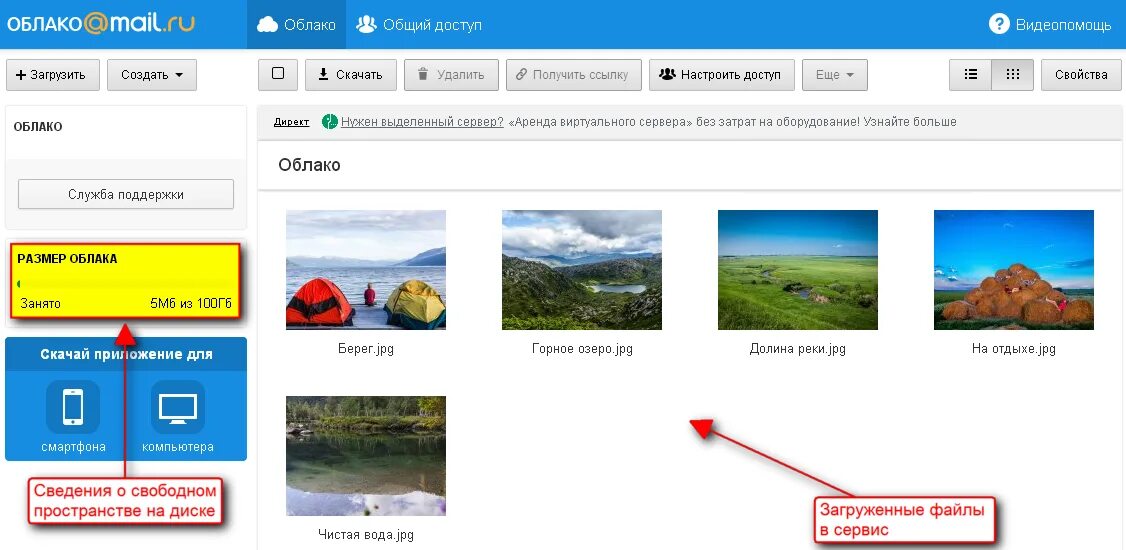Viewport: 1126px width, 550px height.
Task: Click the Чистая вода.jpg file name
Action: (x=366, y=535)
